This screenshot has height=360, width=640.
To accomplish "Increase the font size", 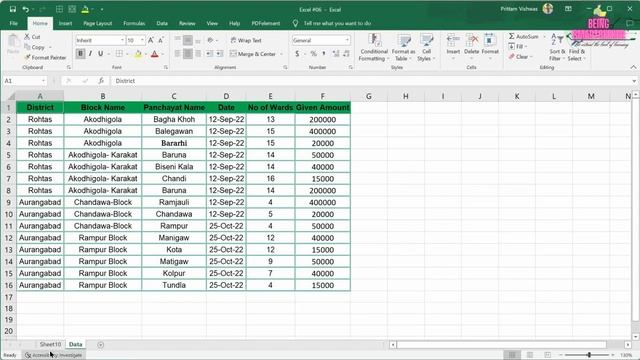I will (151, 40).
